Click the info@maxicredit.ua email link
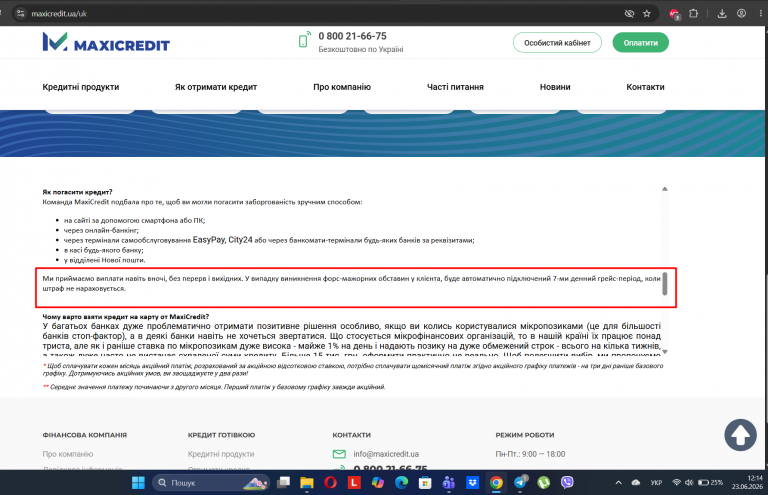Viewport: 768px width, 495px height. tap(386, 454)
